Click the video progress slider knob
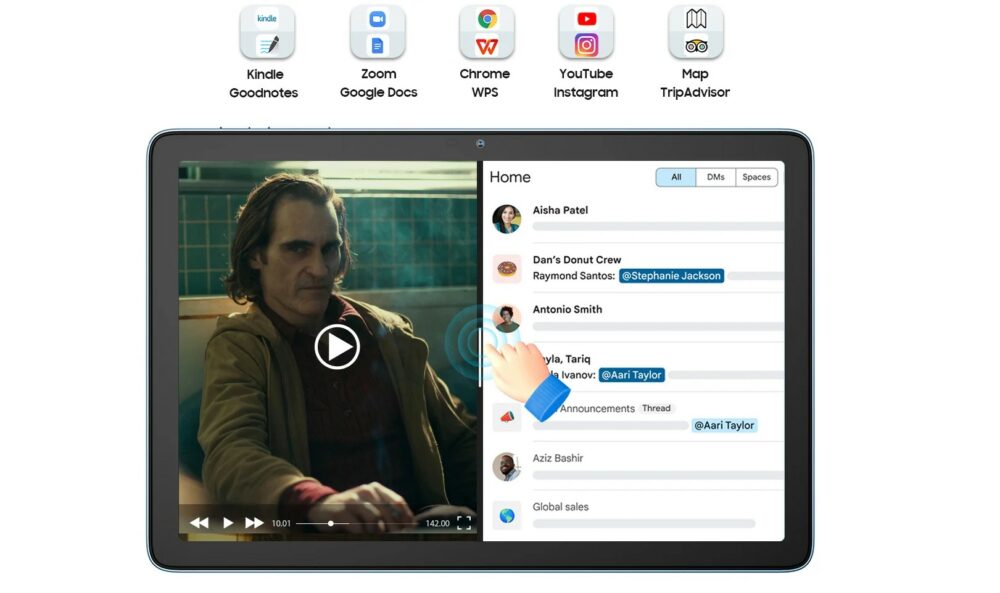The height and width of the screenshot is (593, 1000). [x=330, y=523]
